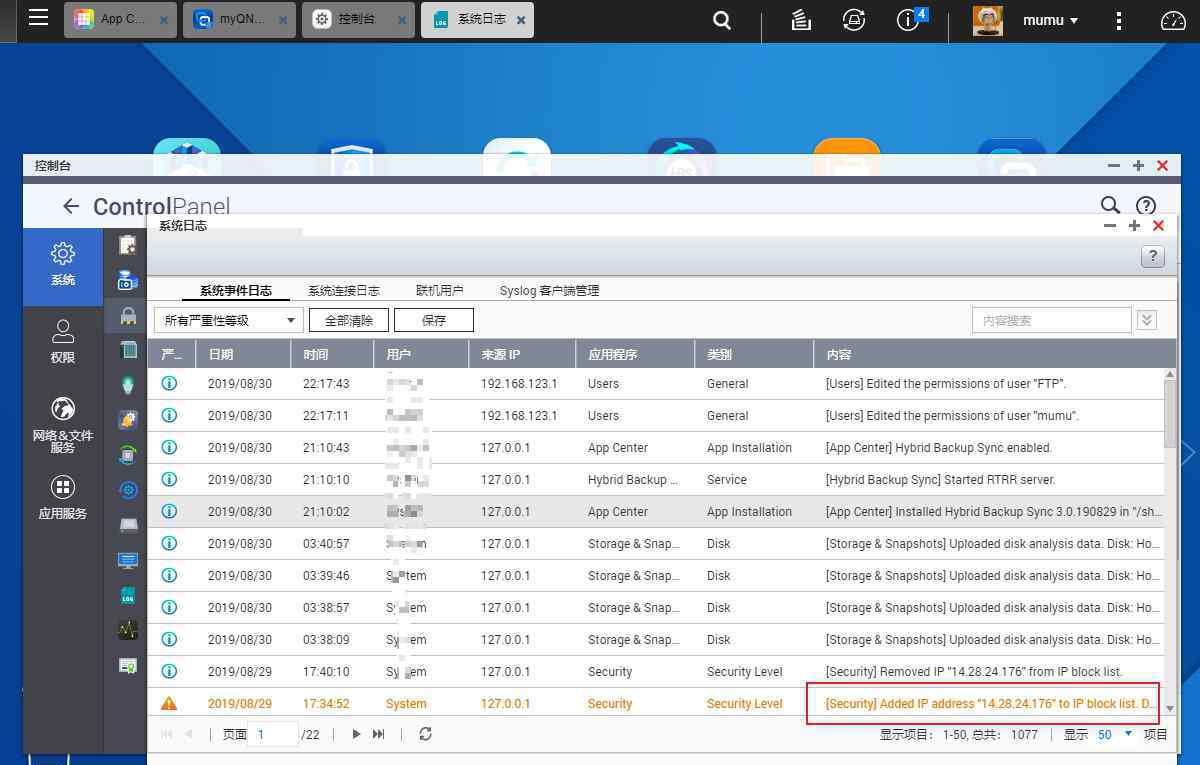
Task: Select the 网络&文件服务 category
Action: tap(63, 425)
